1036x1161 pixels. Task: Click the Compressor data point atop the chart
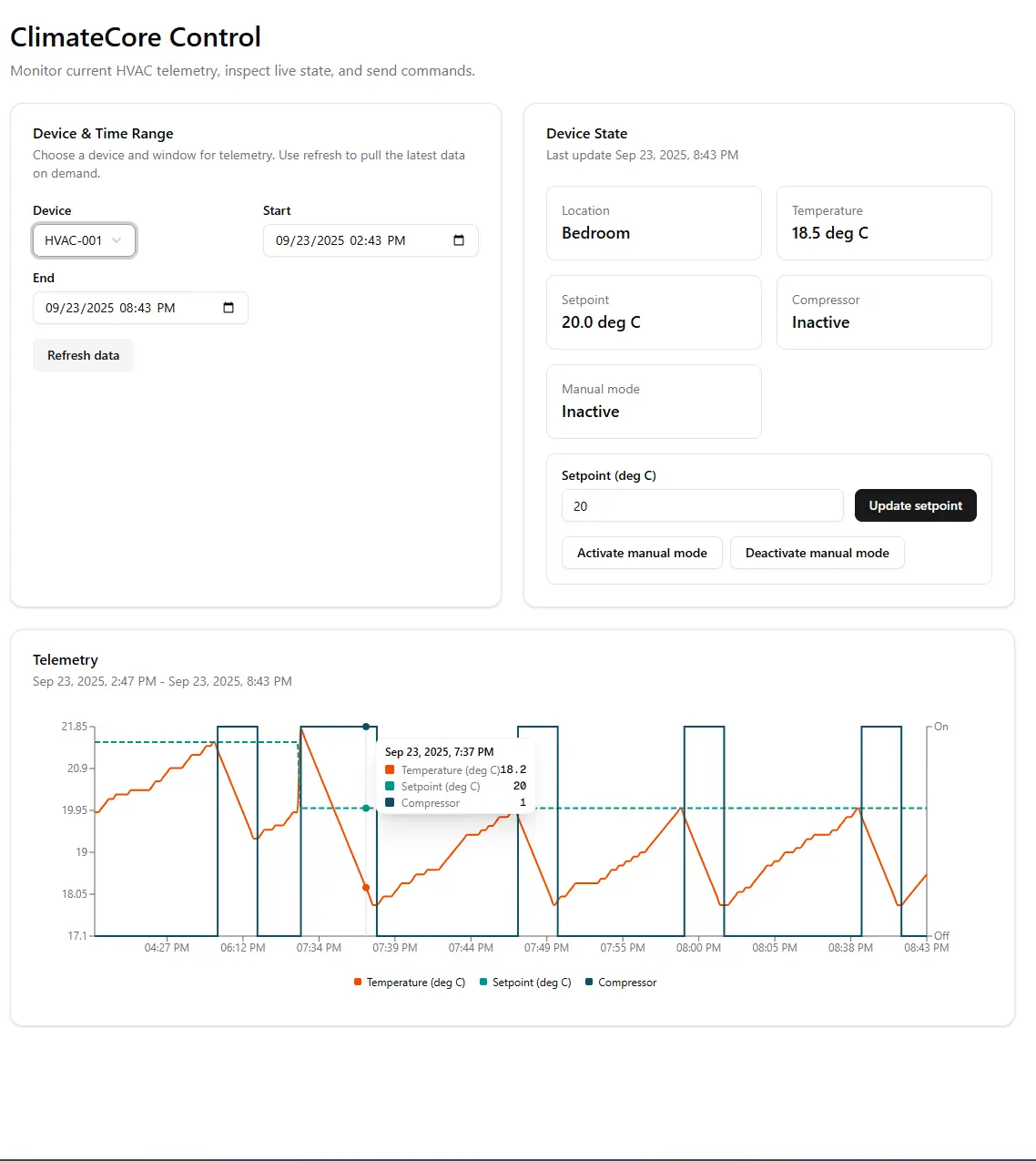tap(366, 727)
